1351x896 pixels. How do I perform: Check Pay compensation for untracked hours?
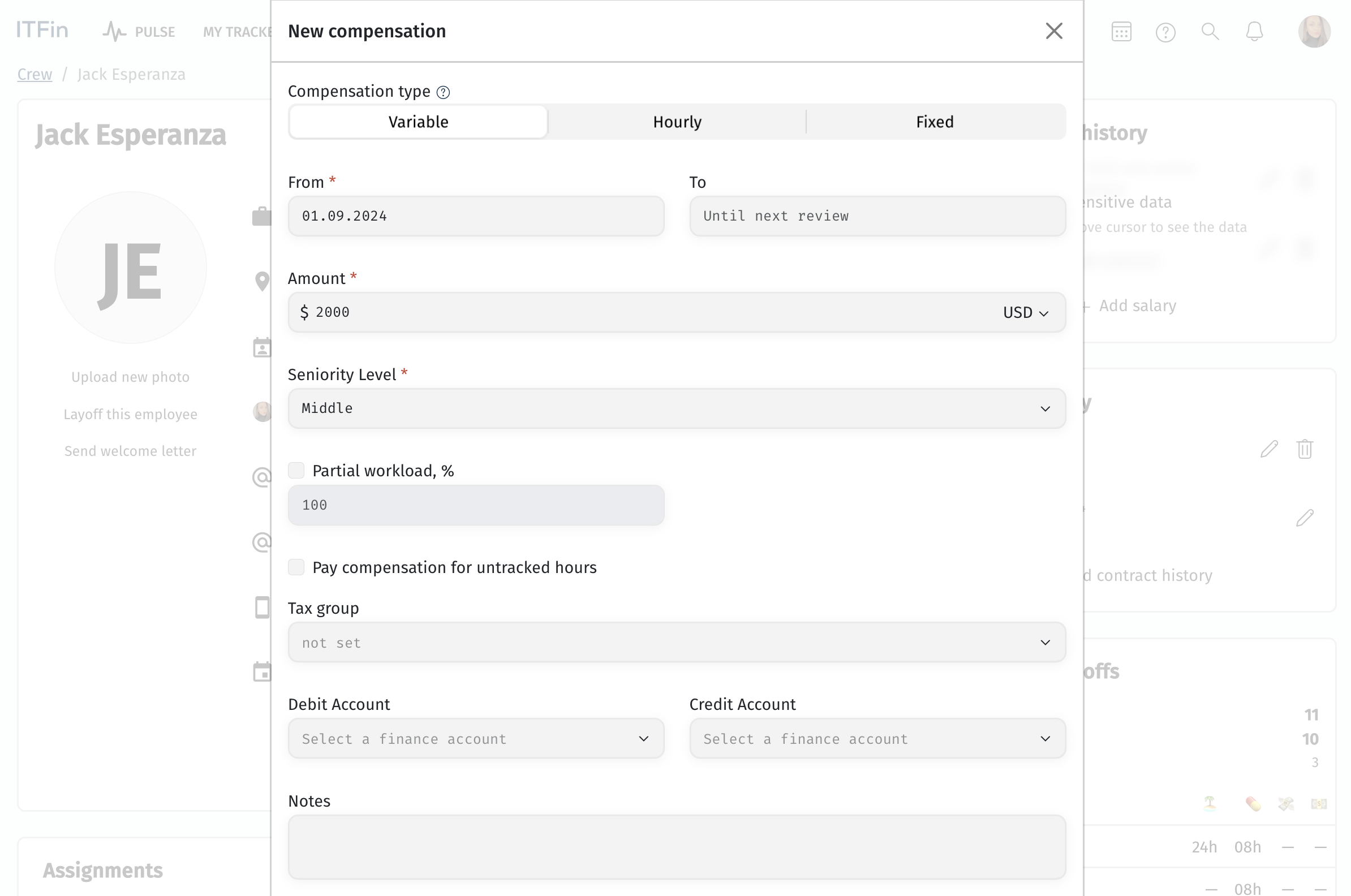click(x=296, y=567)
